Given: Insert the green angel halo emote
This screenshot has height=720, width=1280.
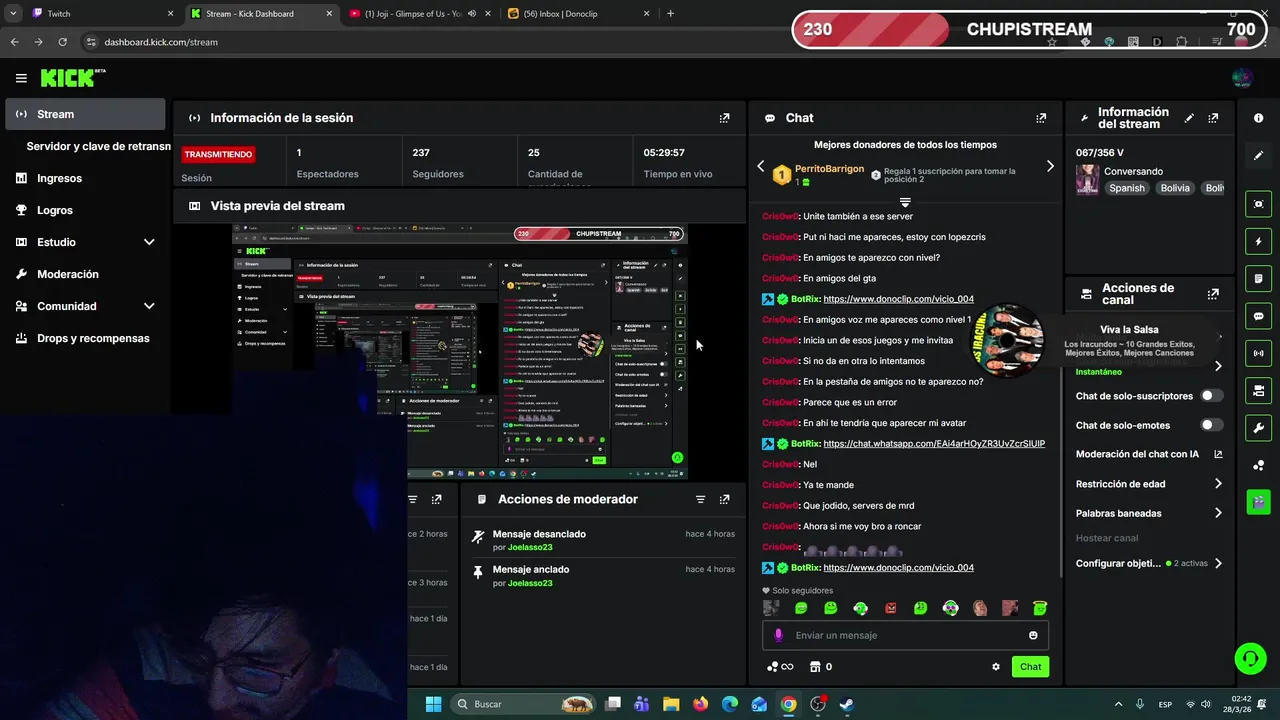Looking at the screenshot, I should coord(1040,608).
